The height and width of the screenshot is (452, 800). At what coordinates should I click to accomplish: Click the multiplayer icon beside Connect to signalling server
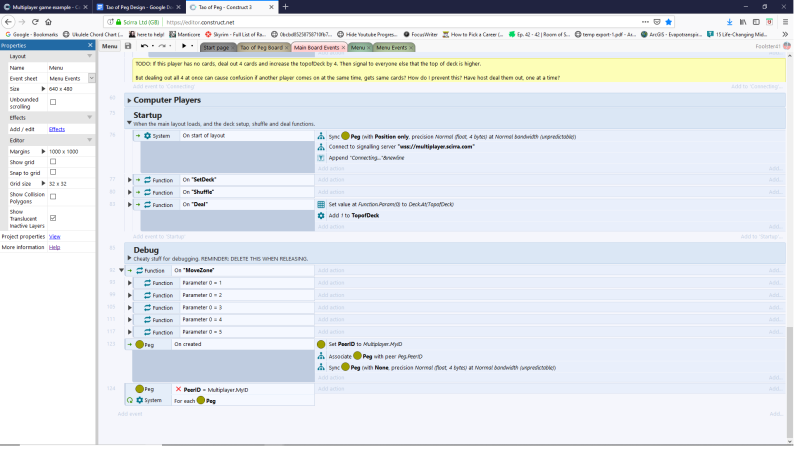click(x=321, y=147)
